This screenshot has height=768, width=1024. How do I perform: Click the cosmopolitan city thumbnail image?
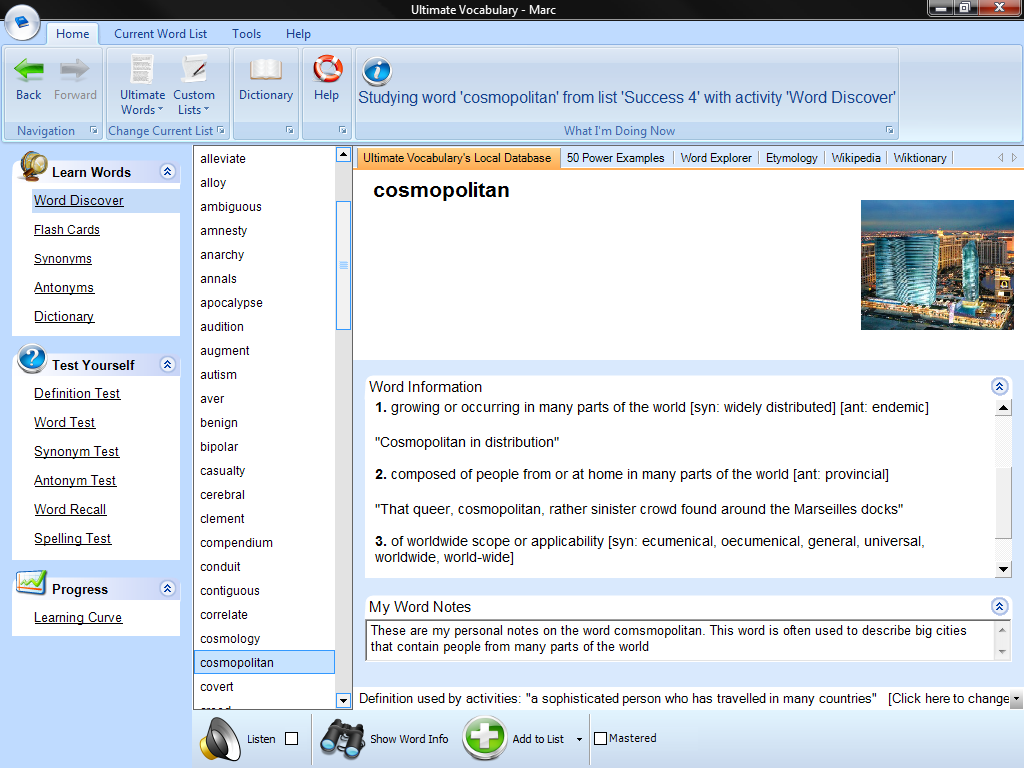937,264
